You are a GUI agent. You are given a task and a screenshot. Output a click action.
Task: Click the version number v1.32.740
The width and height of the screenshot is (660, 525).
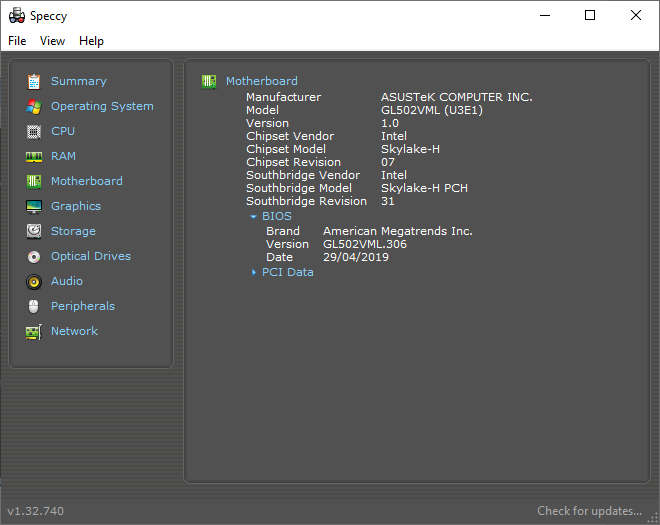36,511
